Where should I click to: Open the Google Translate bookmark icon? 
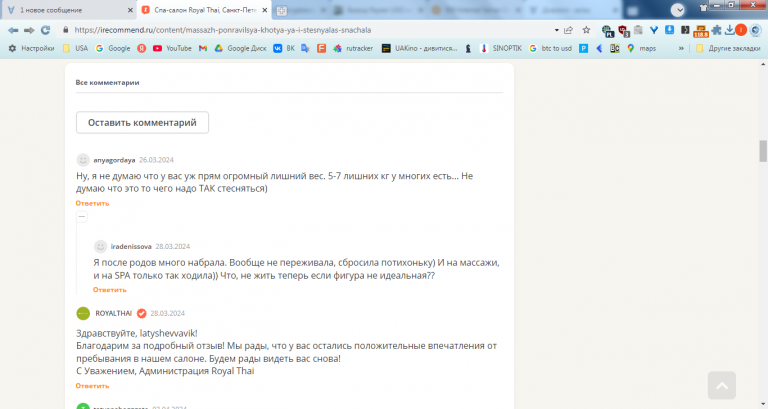coord(305,48)
